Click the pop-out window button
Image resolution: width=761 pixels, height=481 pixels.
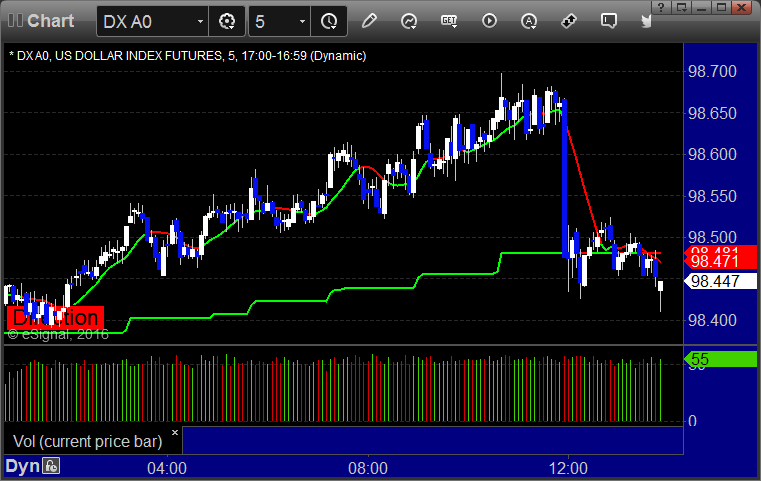click(x=681, y=7)
